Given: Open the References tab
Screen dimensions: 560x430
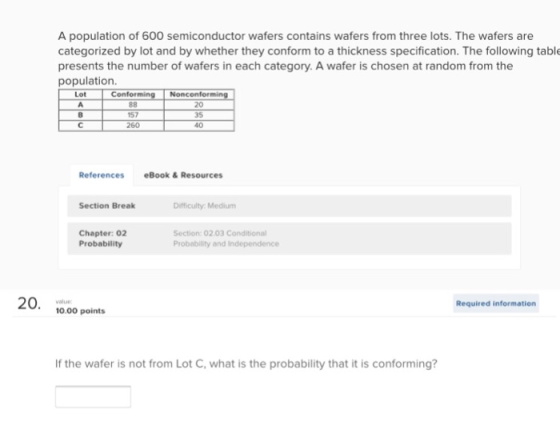Looking at the screenshot, I should coord(101,175).
